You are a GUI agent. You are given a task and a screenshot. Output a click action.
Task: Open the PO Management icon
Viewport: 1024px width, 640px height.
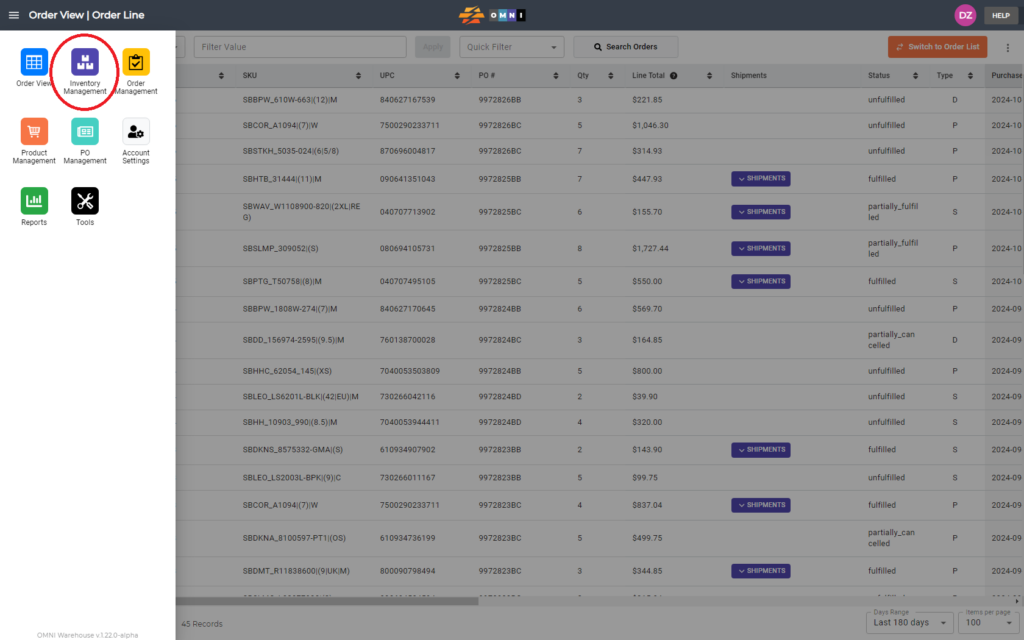(x=85, y=132)
